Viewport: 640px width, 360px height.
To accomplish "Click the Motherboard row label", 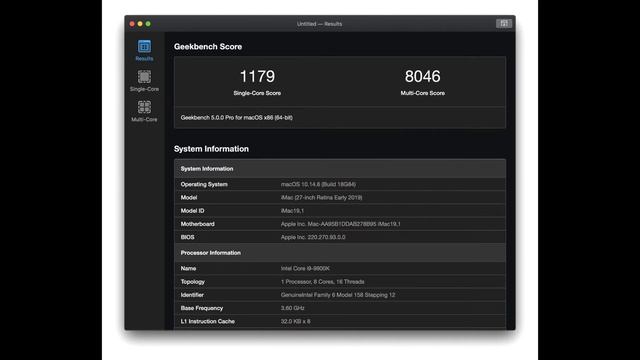I will (x=198, y=224).
